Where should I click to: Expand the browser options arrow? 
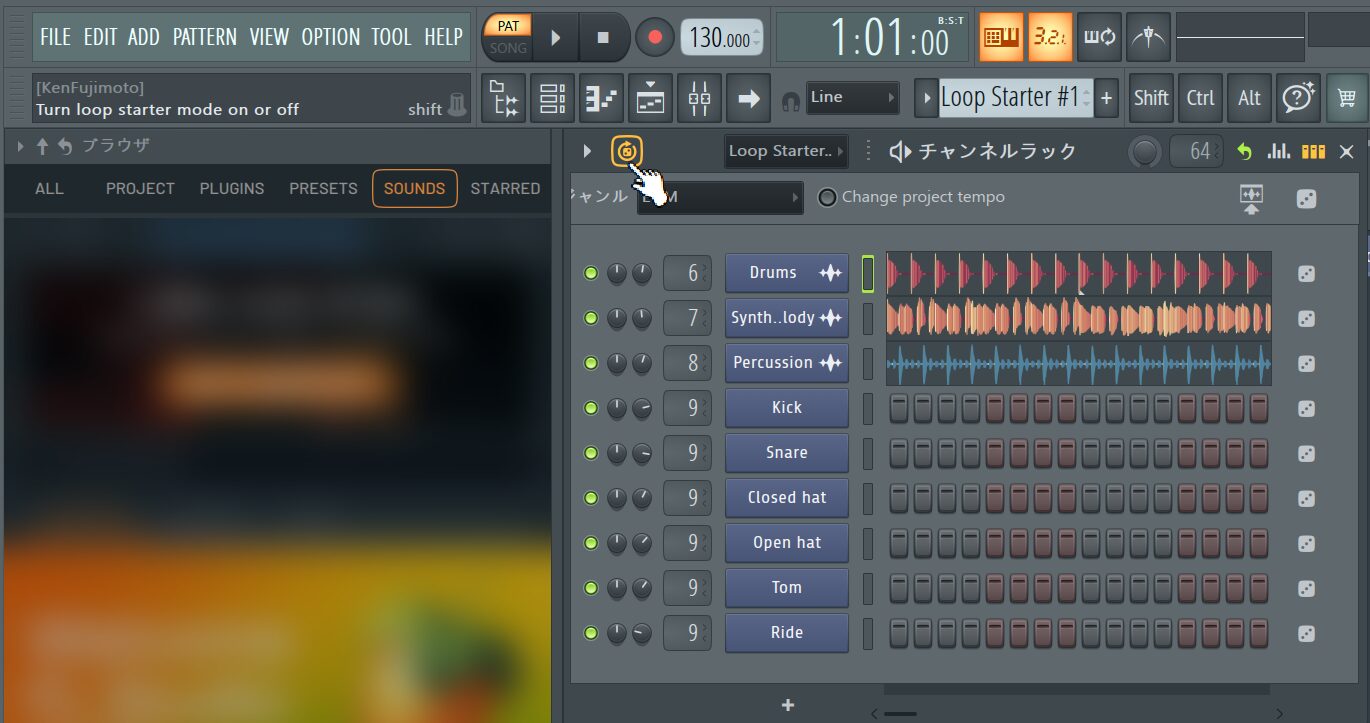point(20,147)
